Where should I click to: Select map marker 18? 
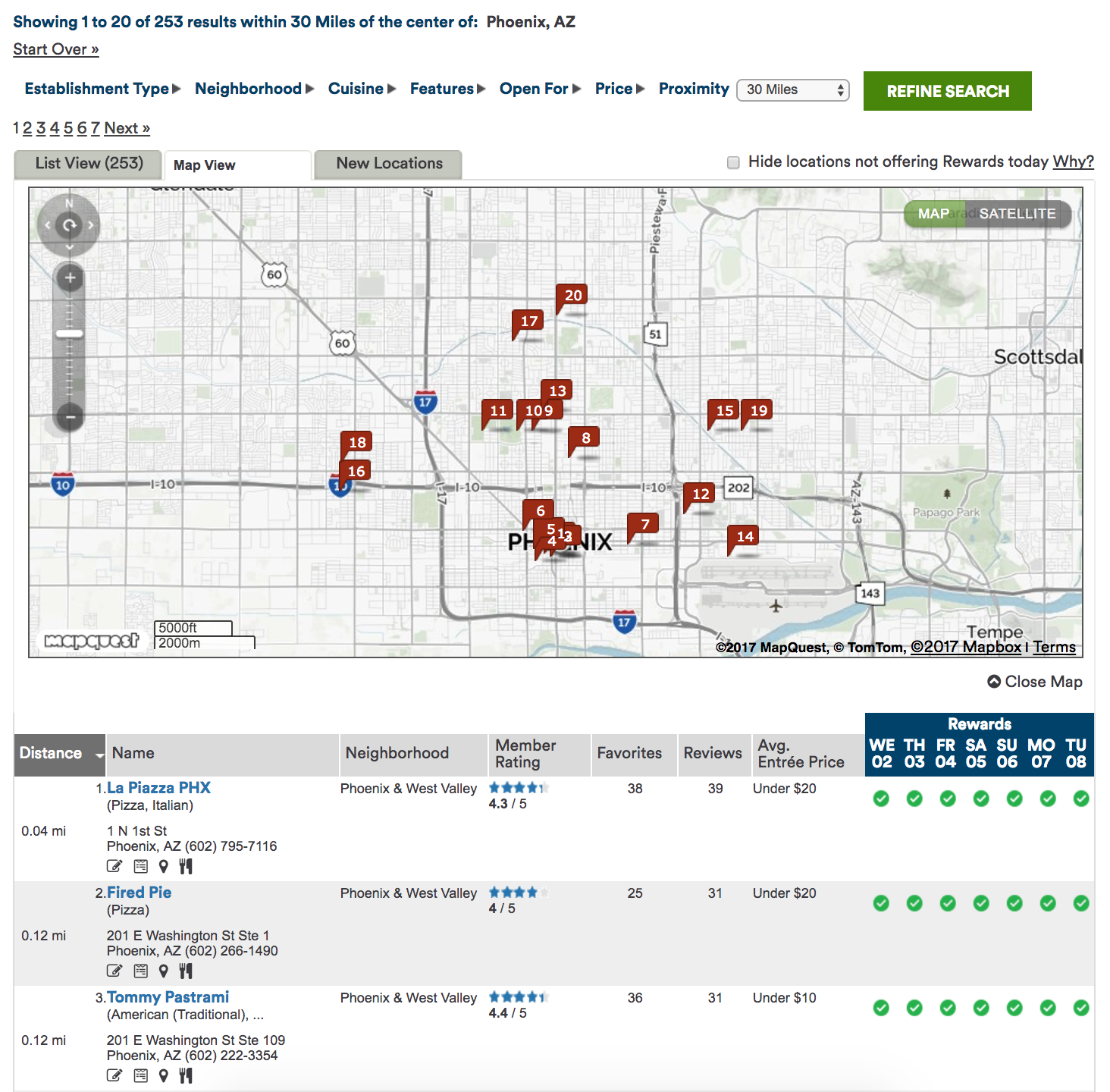coord(357,442)
